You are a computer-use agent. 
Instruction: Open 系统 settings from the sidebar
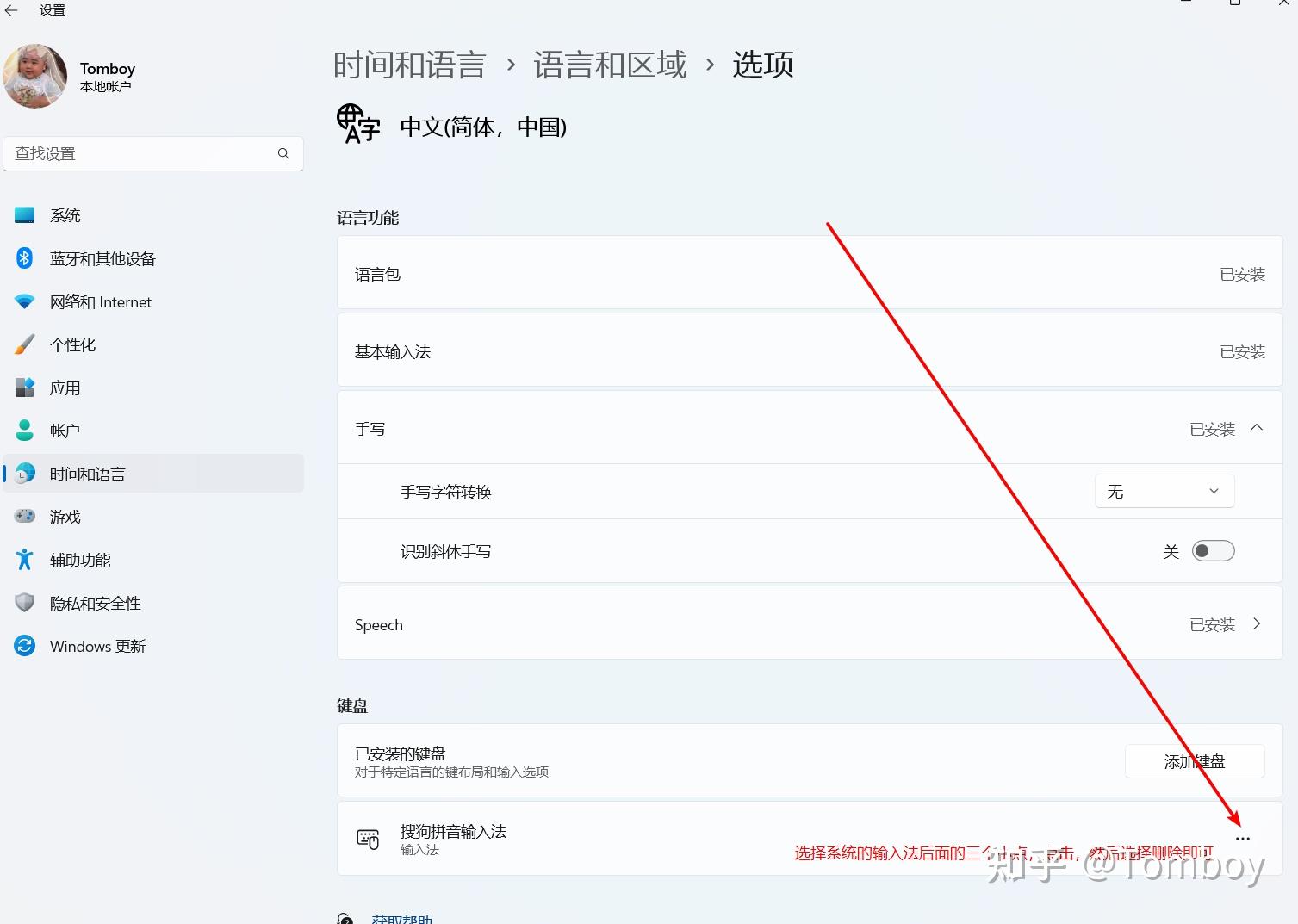(x=66, y=214)
